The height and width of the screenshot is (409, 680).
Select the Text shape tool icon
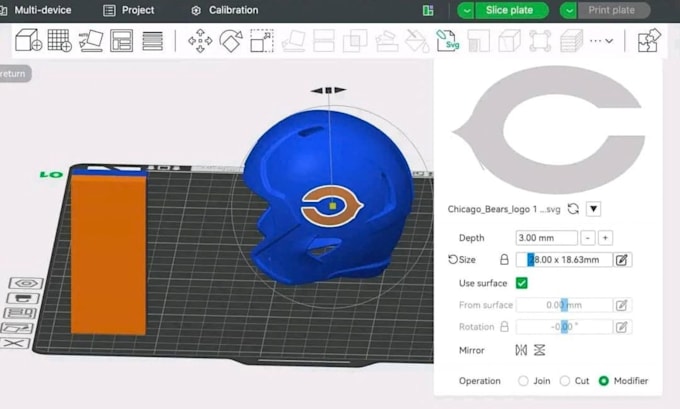pyautogui.click(x=479, y=41)
